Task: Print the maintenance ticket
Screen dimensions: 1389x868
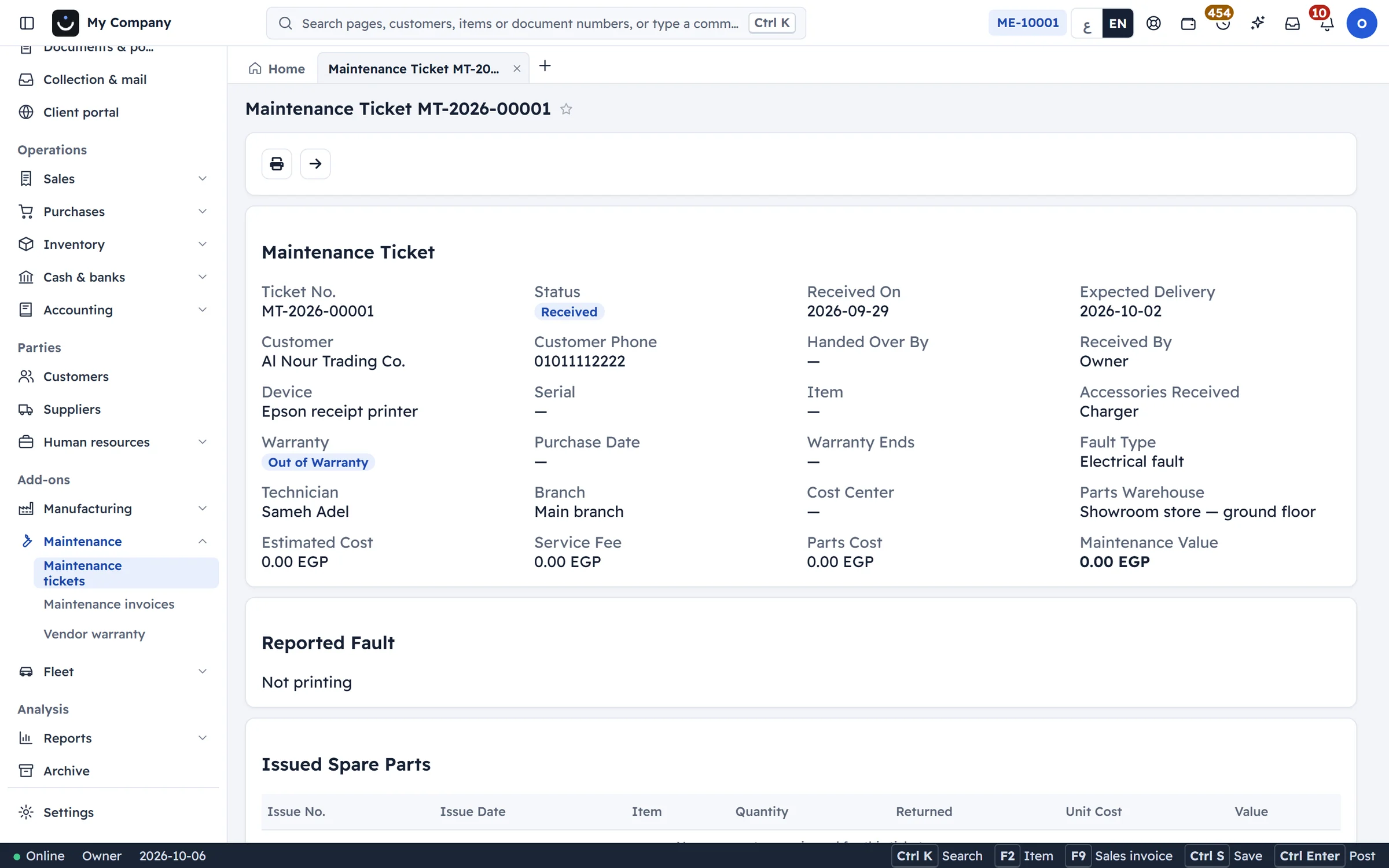Action: pyautogui.click(x=277, y=164)
